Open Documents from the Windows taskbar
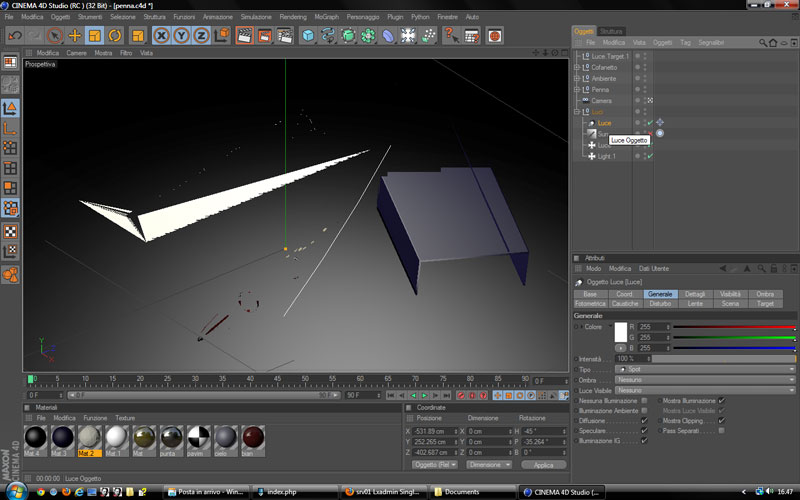 [462, 491]
